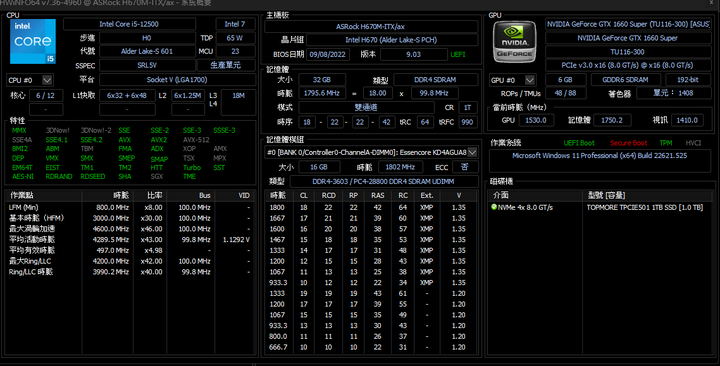Click the AES-NI feature flag

[x=23, y=176]
